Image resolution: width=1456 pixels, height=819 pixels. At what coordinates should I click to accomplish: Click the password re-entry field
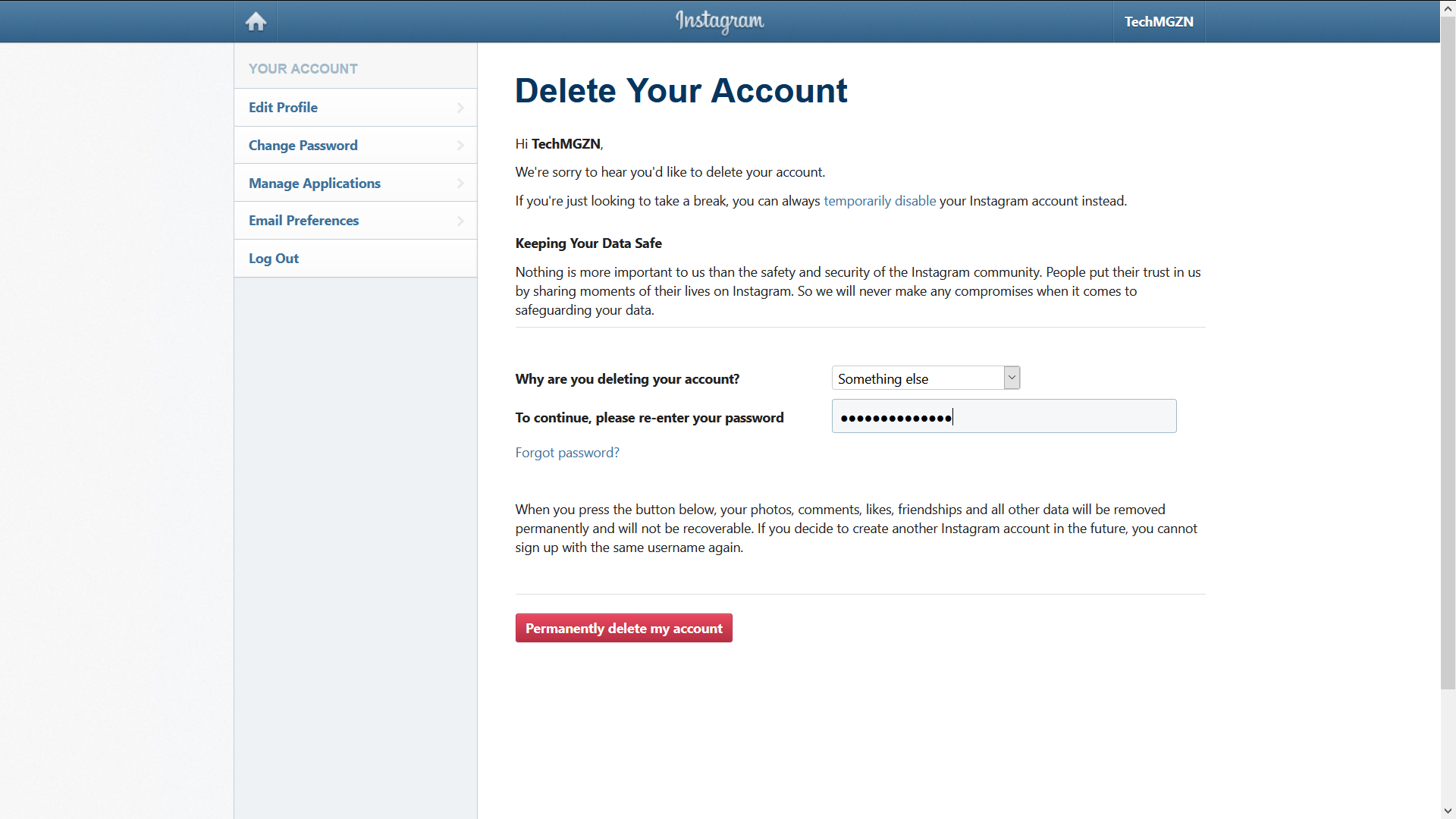[1004, 416]
